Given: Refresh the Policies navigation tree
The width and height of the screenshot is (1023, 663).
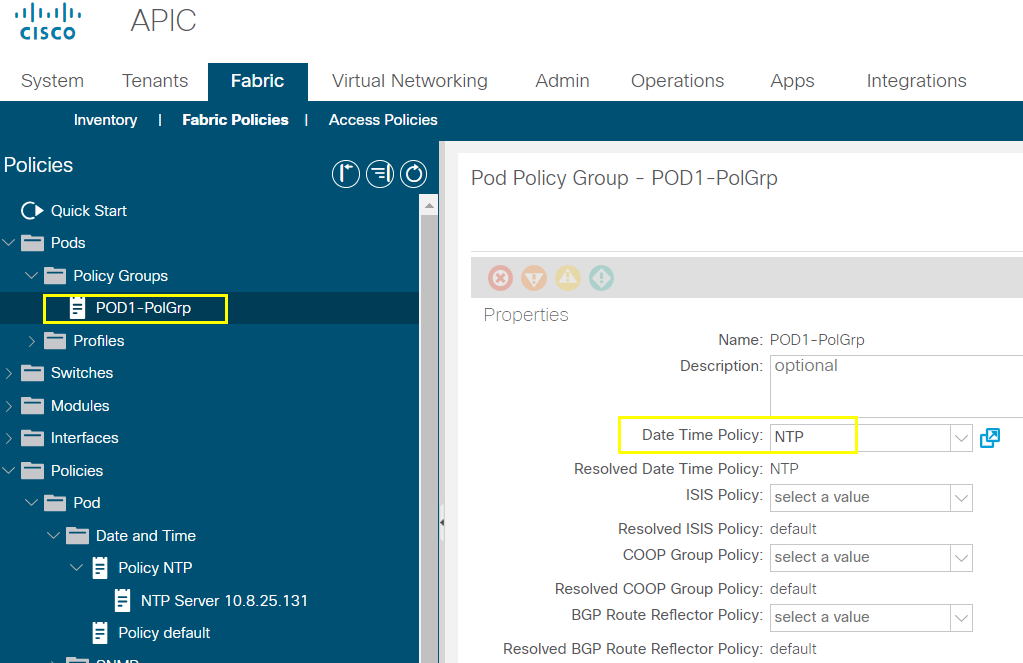Looking at the screenshot, I should (414, 174).
